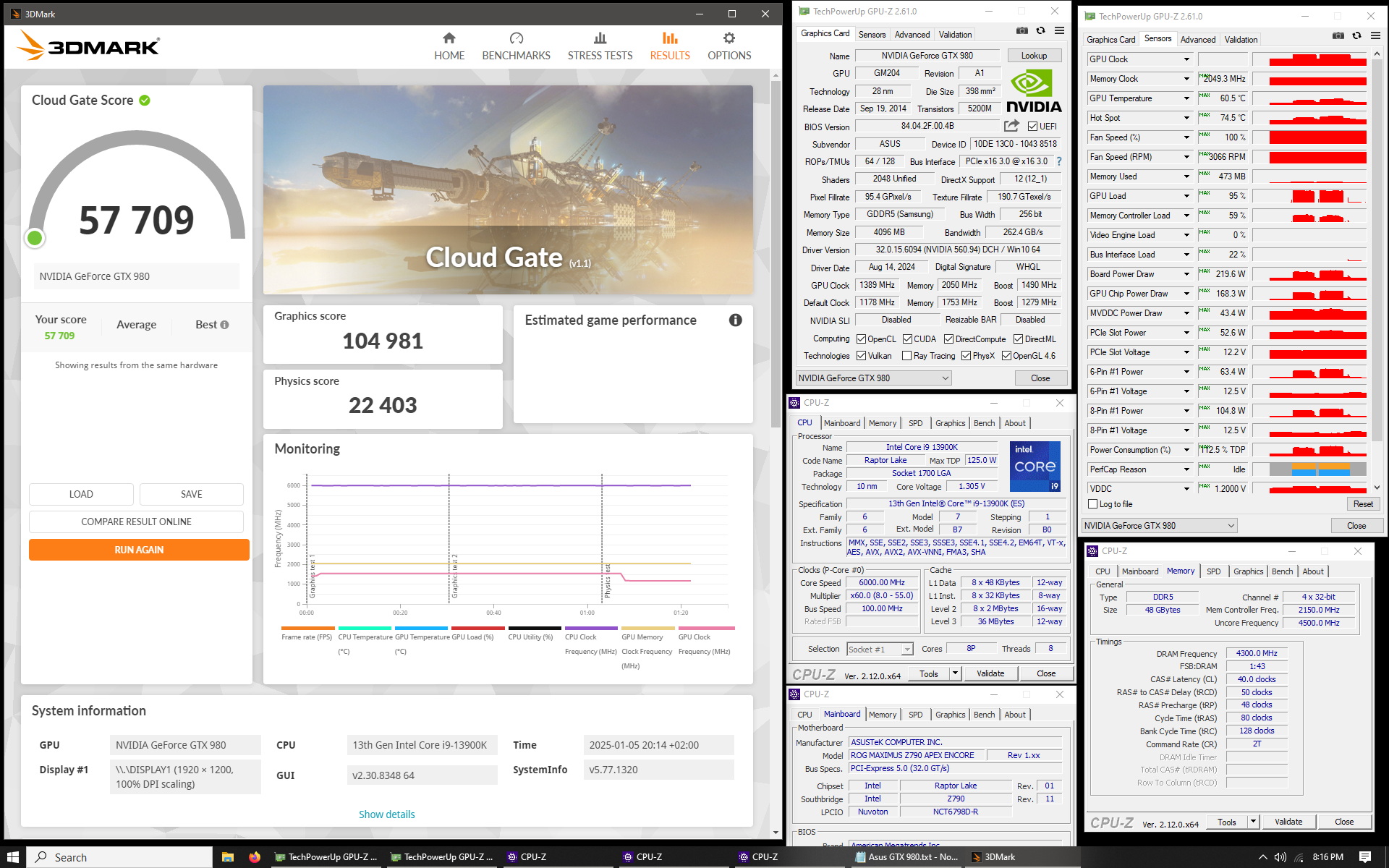Open the Board Power Draw sensor dropdown
Viewport: 1389px width, 868px height.
pos(1186,274)
